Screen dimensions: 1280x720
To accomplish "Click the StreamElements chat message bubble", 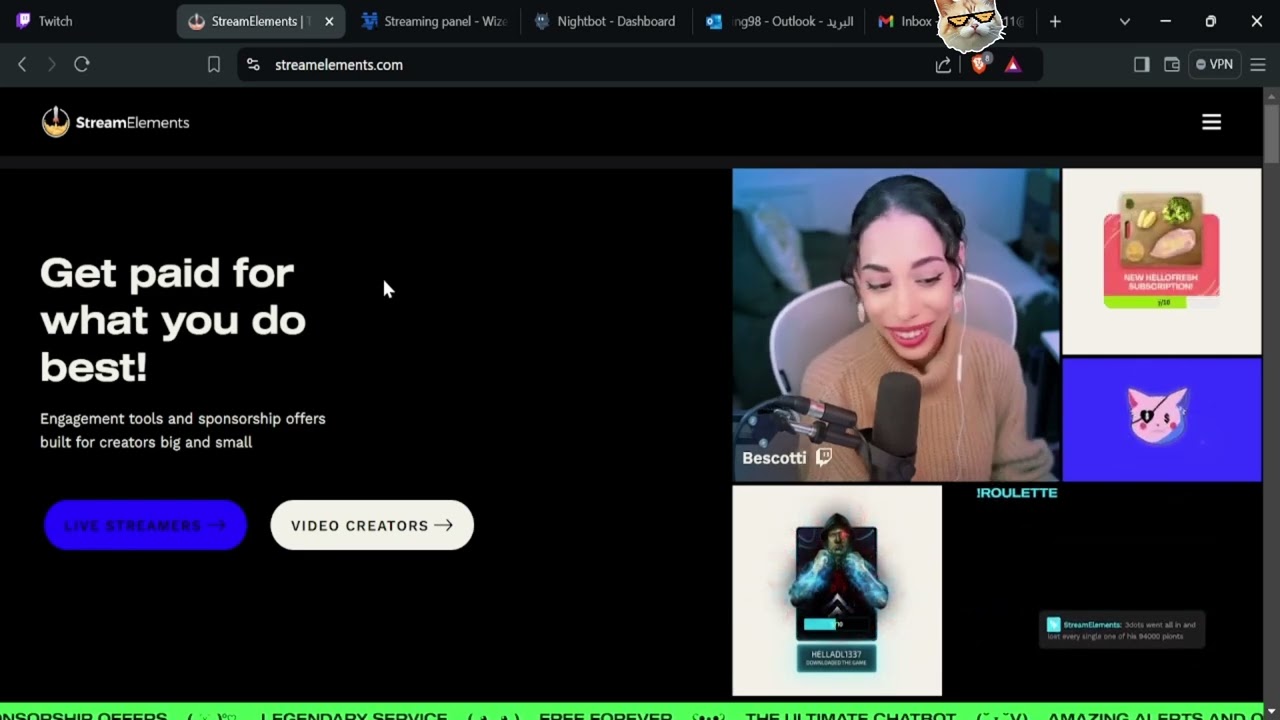I will coord(1122,630).
